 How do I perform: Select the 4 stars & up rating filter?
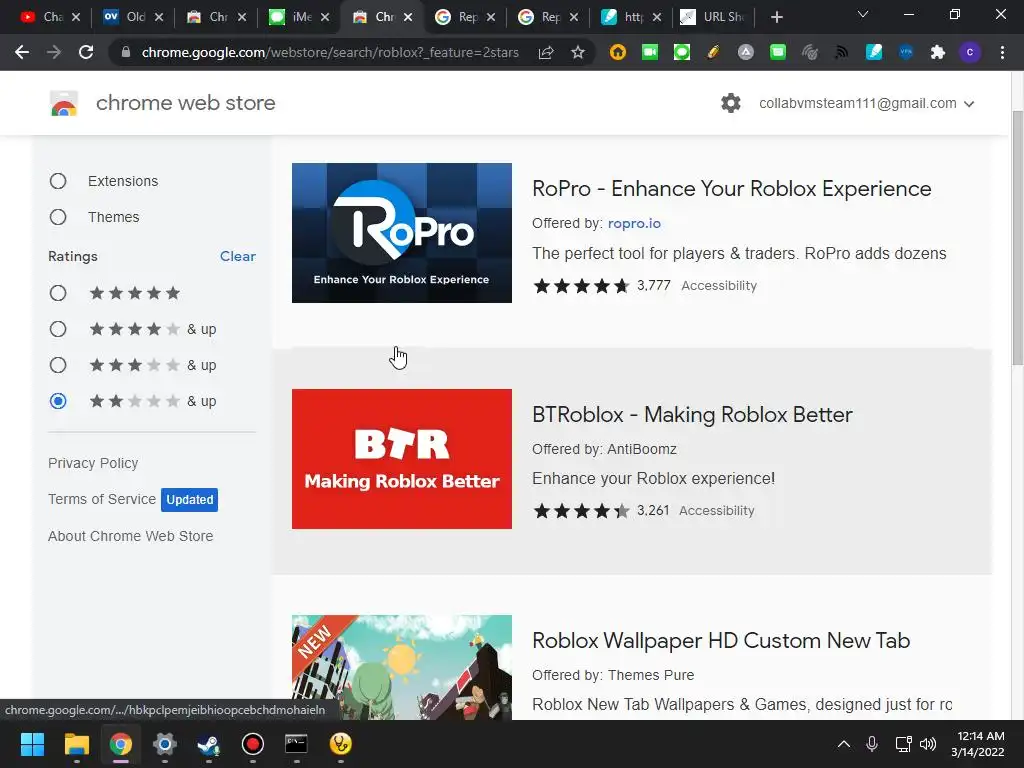(x=58, y=329)
